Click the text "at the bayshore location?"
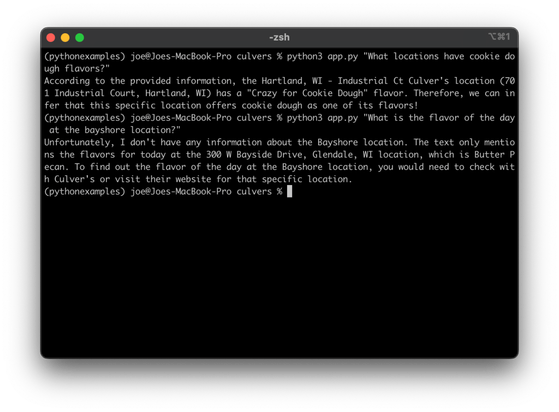Viewport: 559px width, 412px height. pyautogui.click(x=115, y=130)
